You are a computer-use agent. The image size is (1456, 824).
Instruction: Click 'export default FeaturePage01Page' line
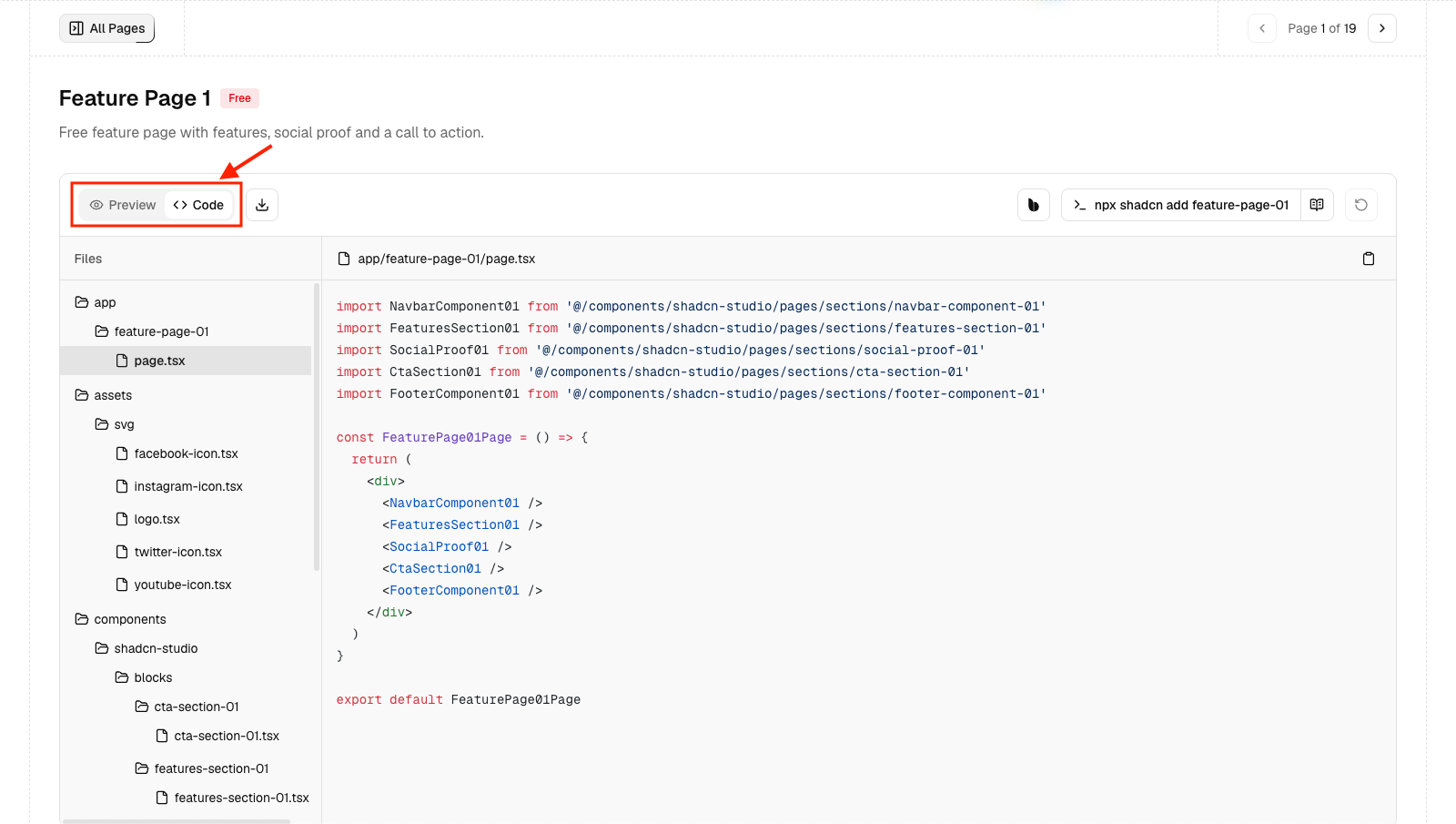[458, 700]
